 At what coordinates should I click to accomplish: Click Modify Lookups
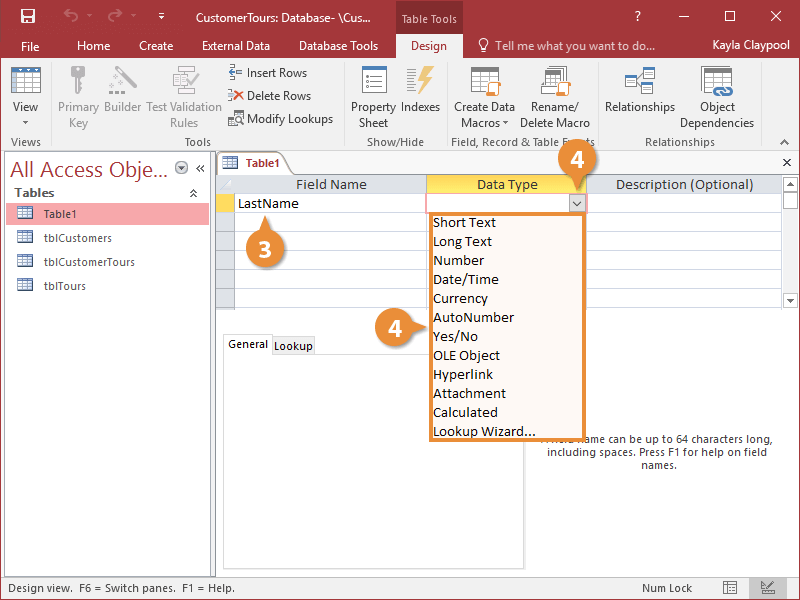(x=281, y=119)
